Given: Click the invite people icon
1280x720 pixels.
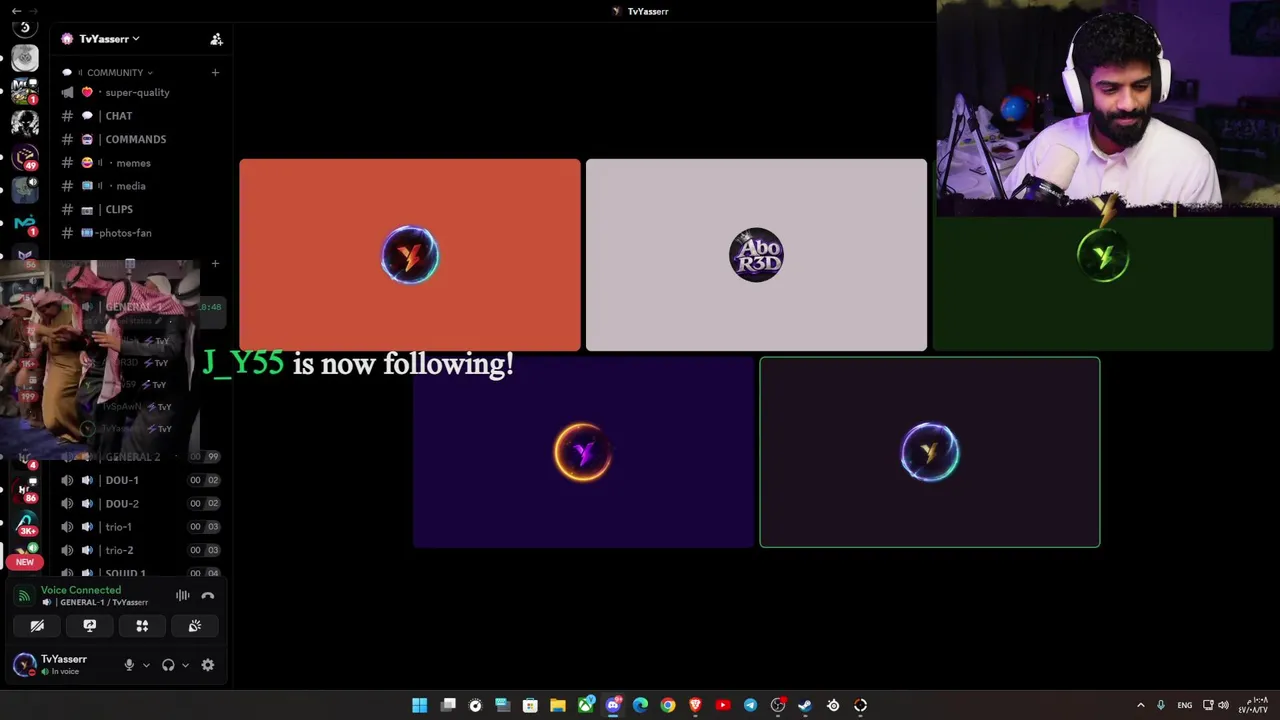Looking at the screenshot, I should tap(216, 39).
